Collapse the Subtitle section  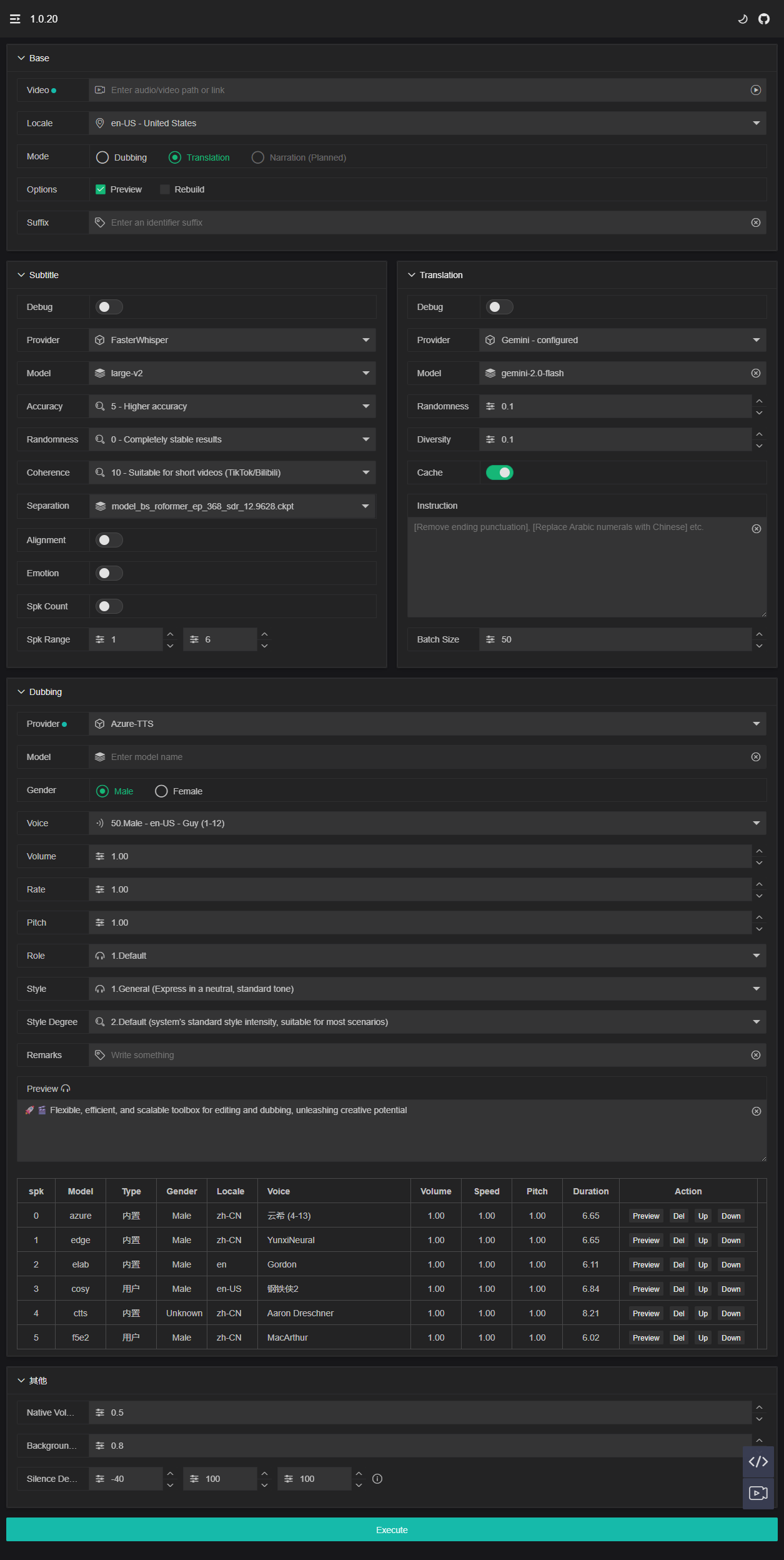[21, 275]
